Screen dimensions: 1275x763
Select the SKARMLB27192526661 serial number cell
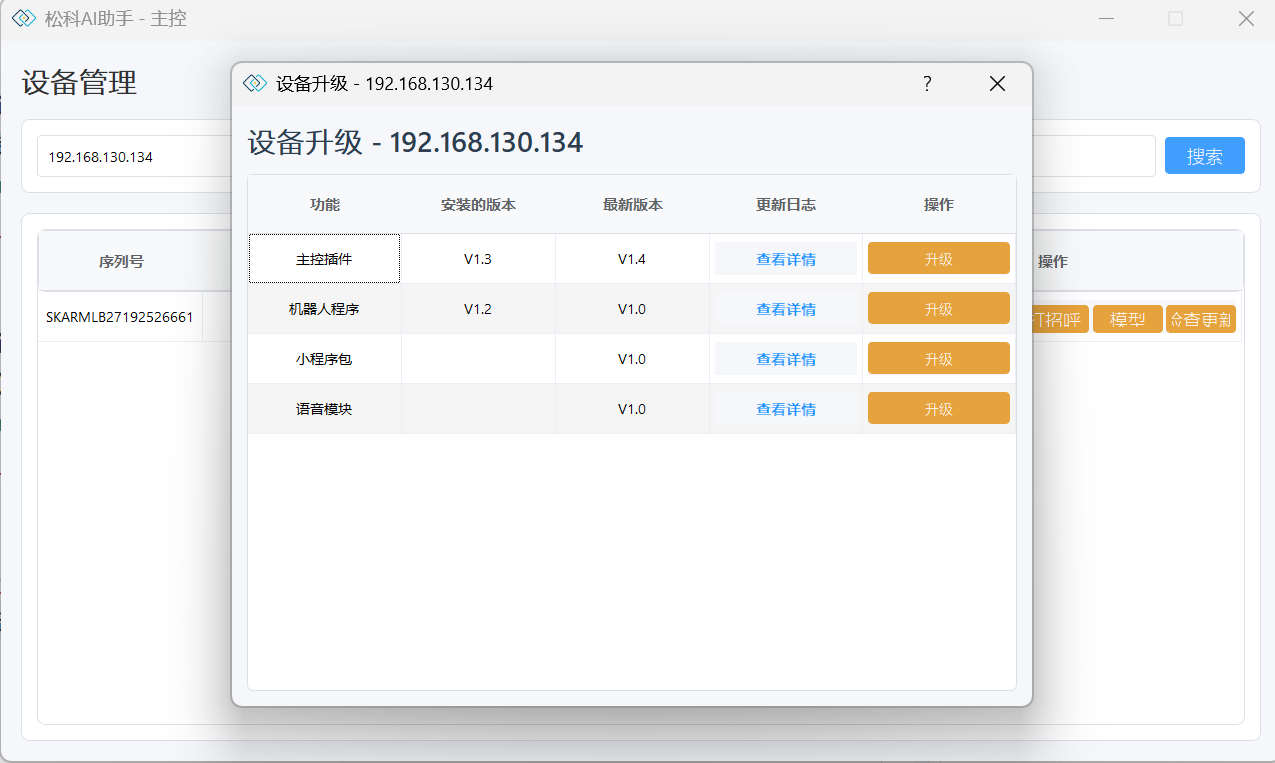[x=119, y=317]
